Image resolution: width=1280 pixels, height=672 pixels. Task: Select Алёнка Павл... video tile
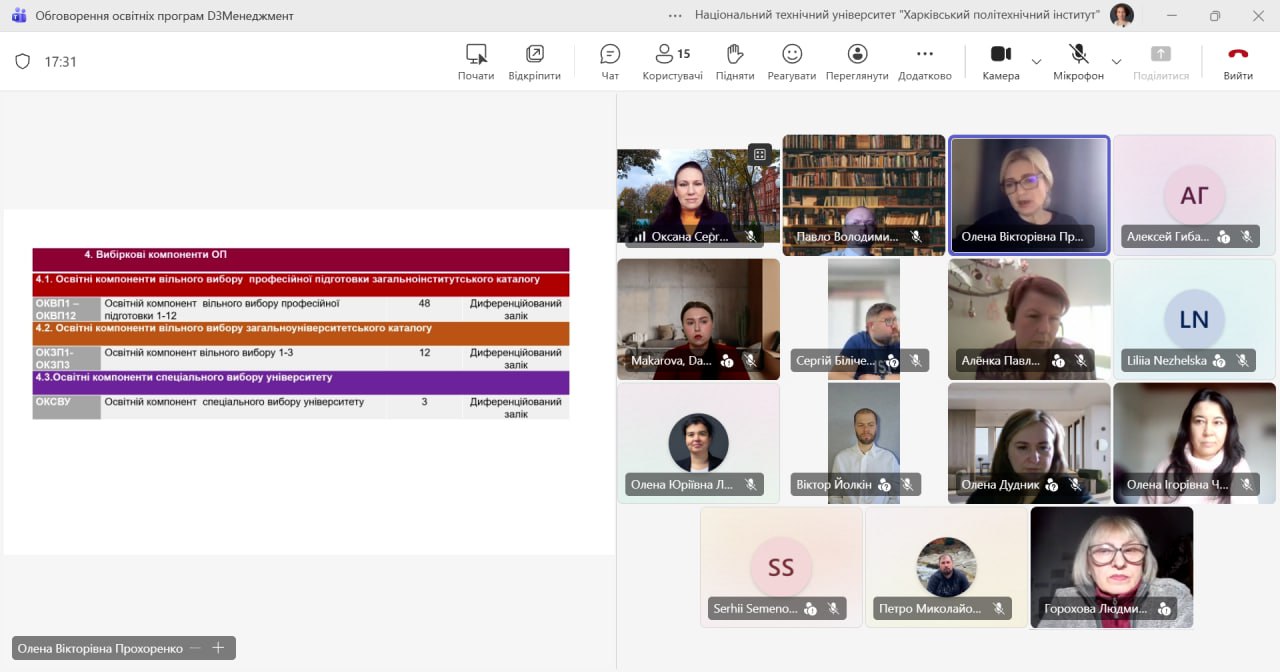[x=1029, y=319]
